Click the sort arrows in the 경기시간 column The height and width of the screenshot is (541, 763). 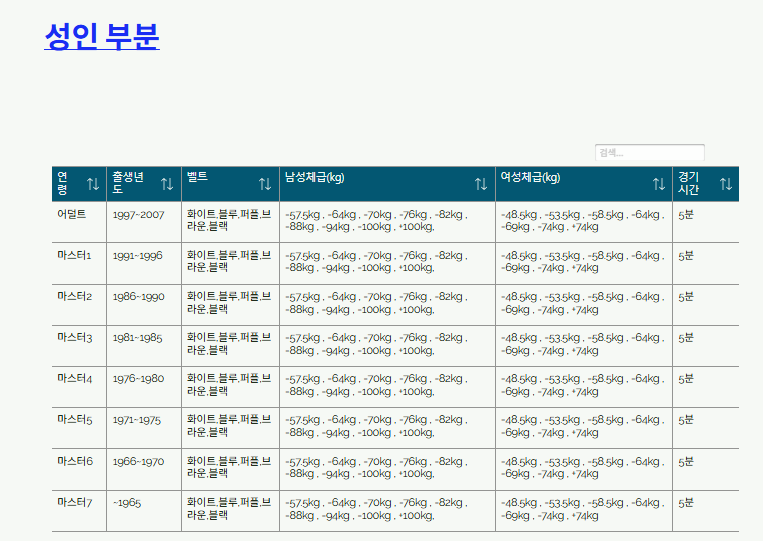pos(726,184)
